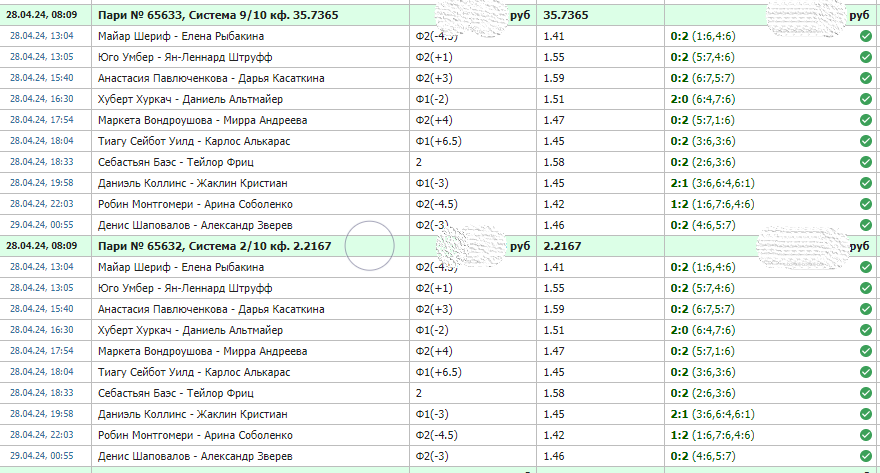The width and height of the screenshot is (880, 473).
Task: Click check icon for Хуберт Хуркач row, bet 65633
Action: 865,99
